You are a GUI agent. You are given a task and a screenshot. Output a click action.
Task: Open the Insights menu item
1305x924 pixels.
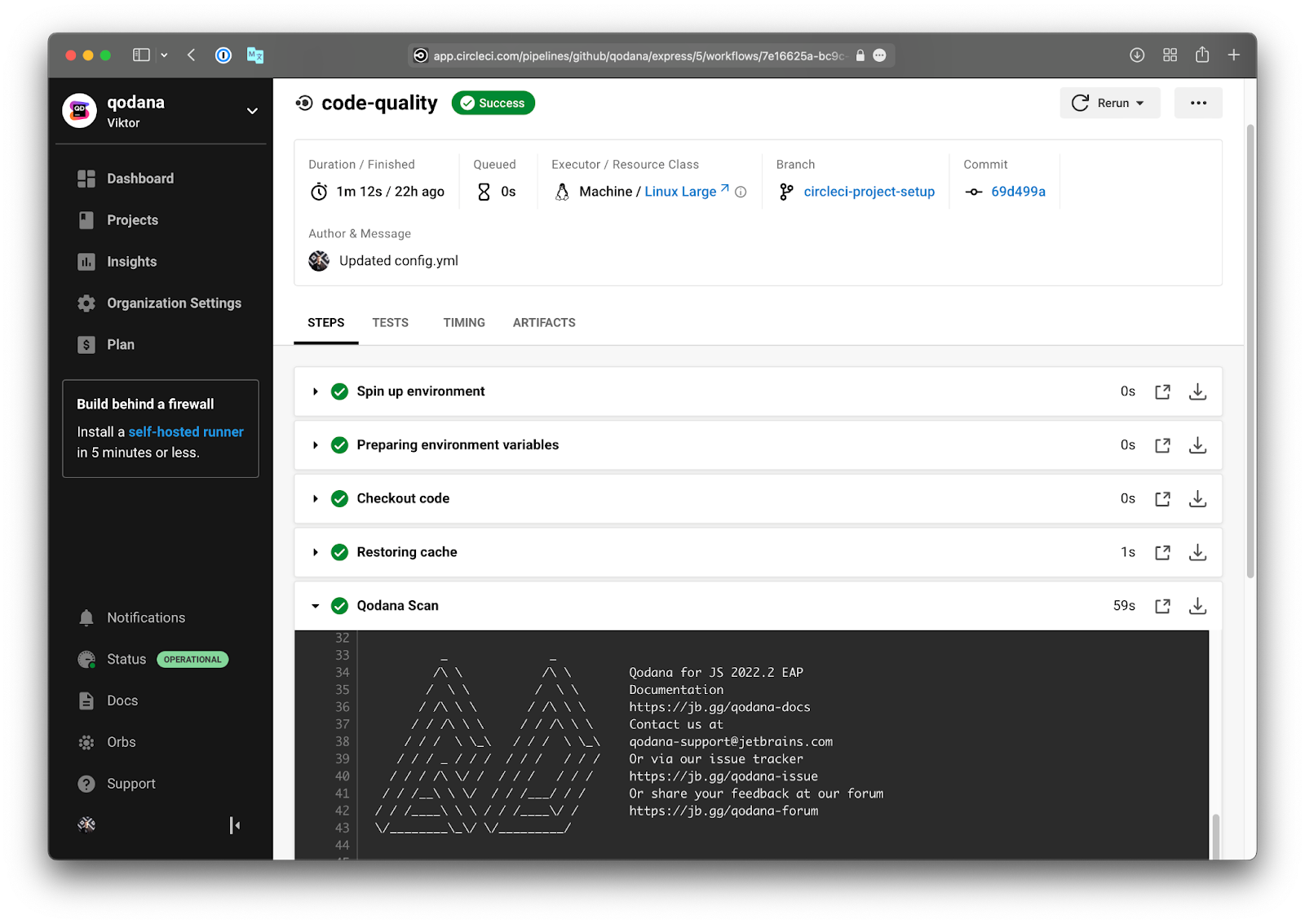(132, 262)
